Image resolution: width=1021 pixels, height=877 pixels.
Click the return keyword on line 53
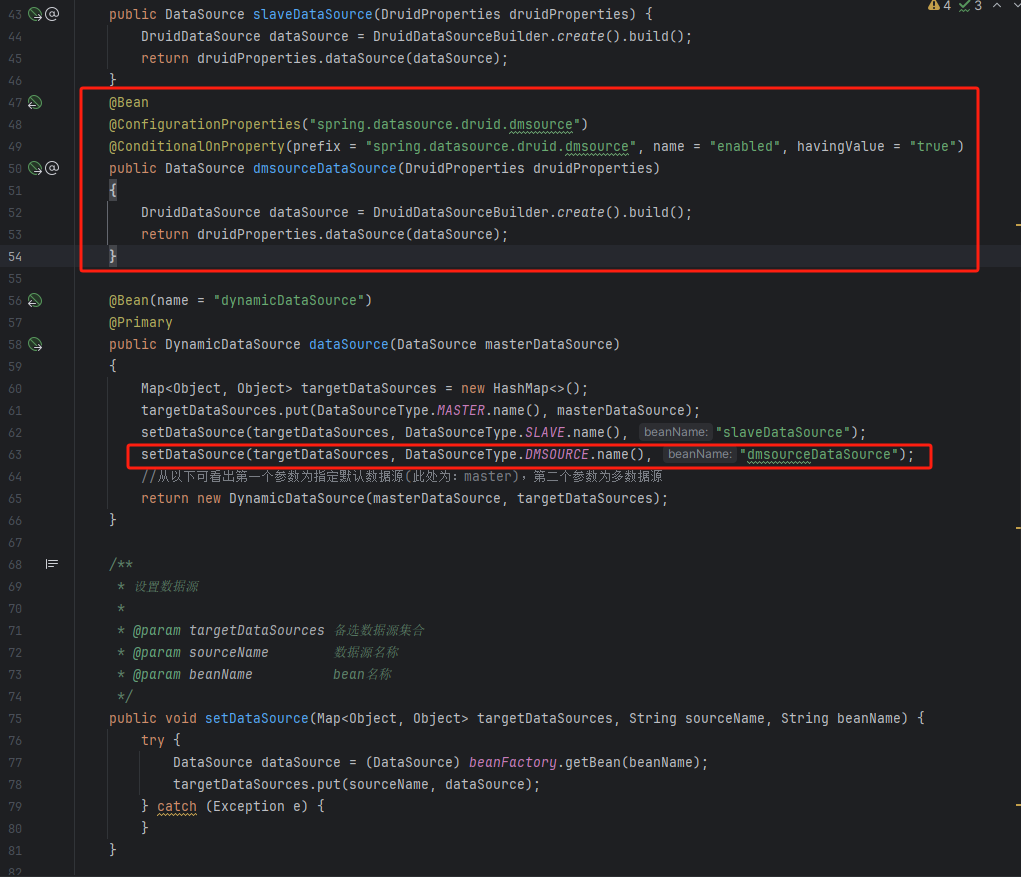pos(165,234)
